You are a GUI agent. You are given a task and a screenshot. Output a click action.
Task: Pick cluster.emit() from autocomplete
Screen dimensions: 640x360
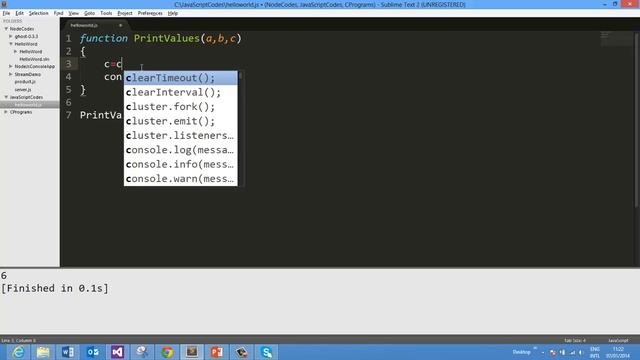[180, 121]
